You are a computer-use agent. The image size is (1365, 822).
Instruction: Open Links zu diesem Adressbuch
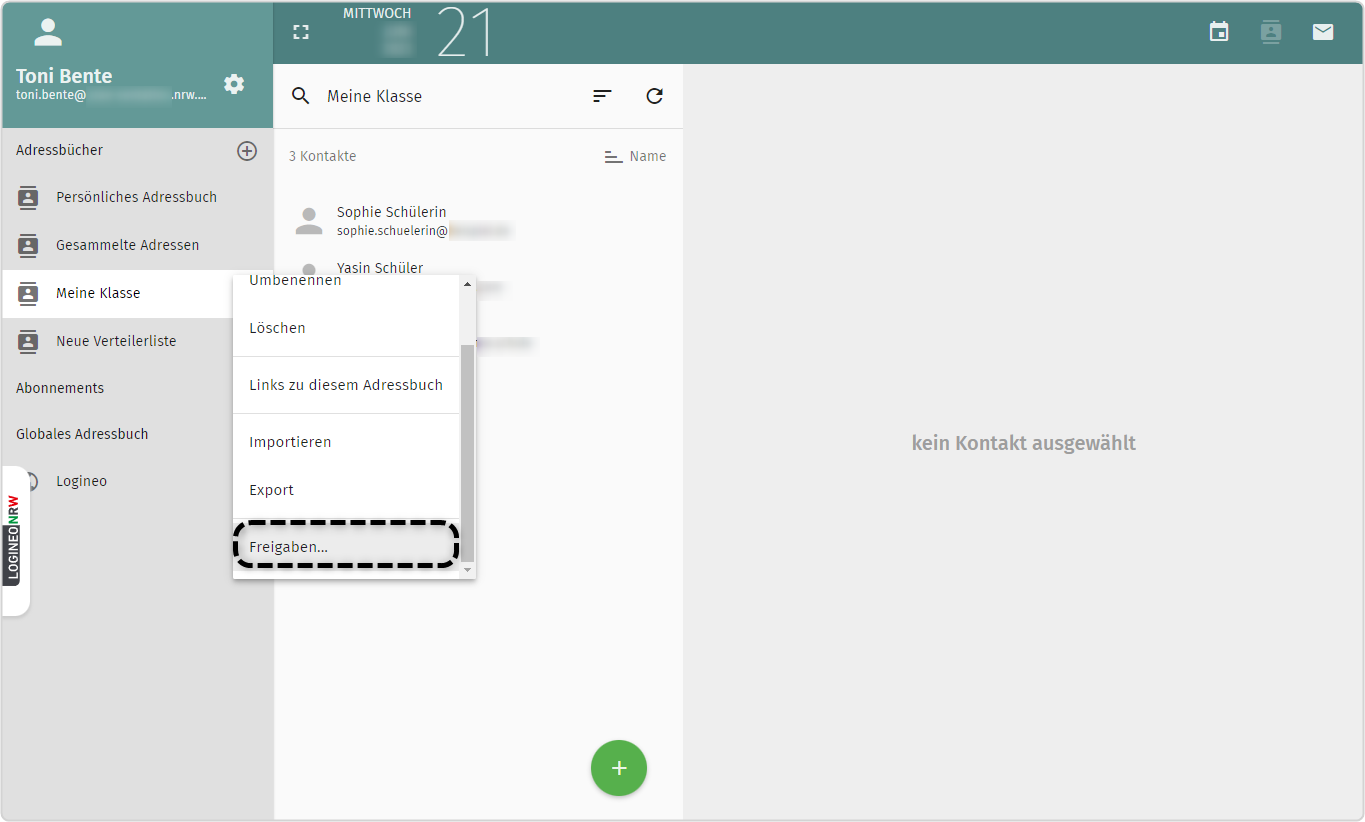347,385
